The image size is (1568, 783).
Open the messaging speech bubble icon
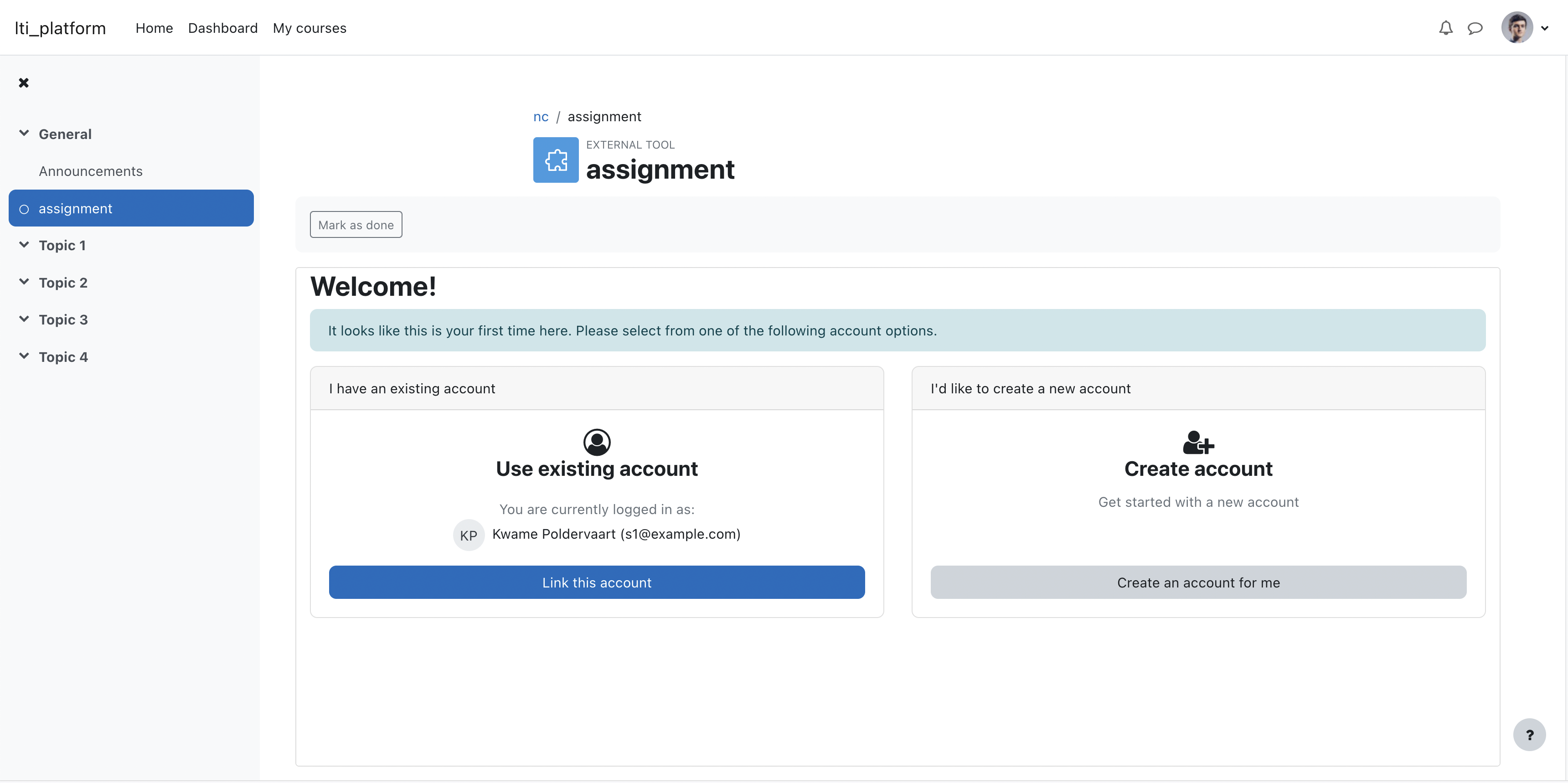pyautogui.click(x=1475, y=28)
